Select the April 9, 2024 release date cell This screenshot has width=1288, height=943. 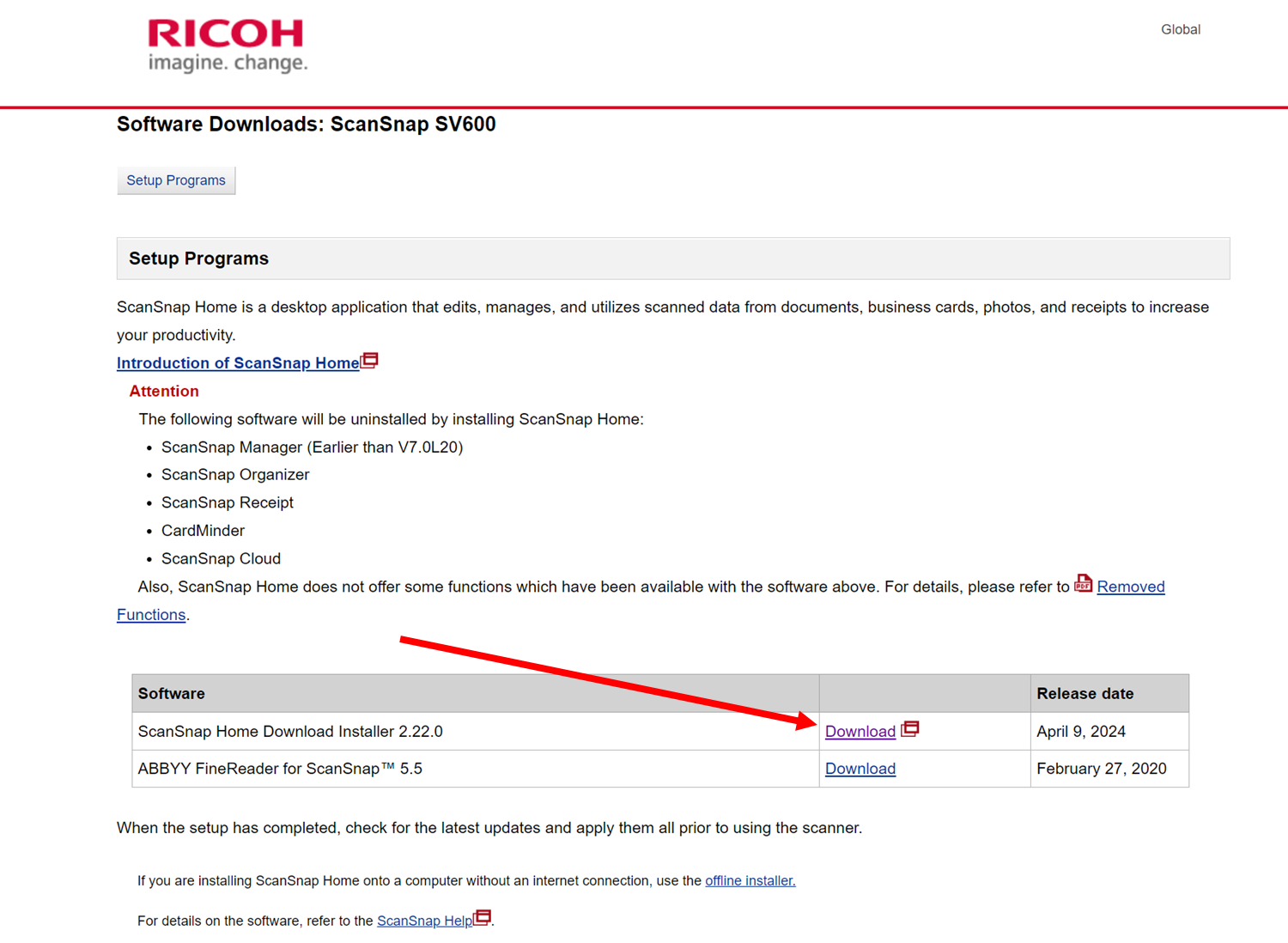click(x=1109, y=731)
